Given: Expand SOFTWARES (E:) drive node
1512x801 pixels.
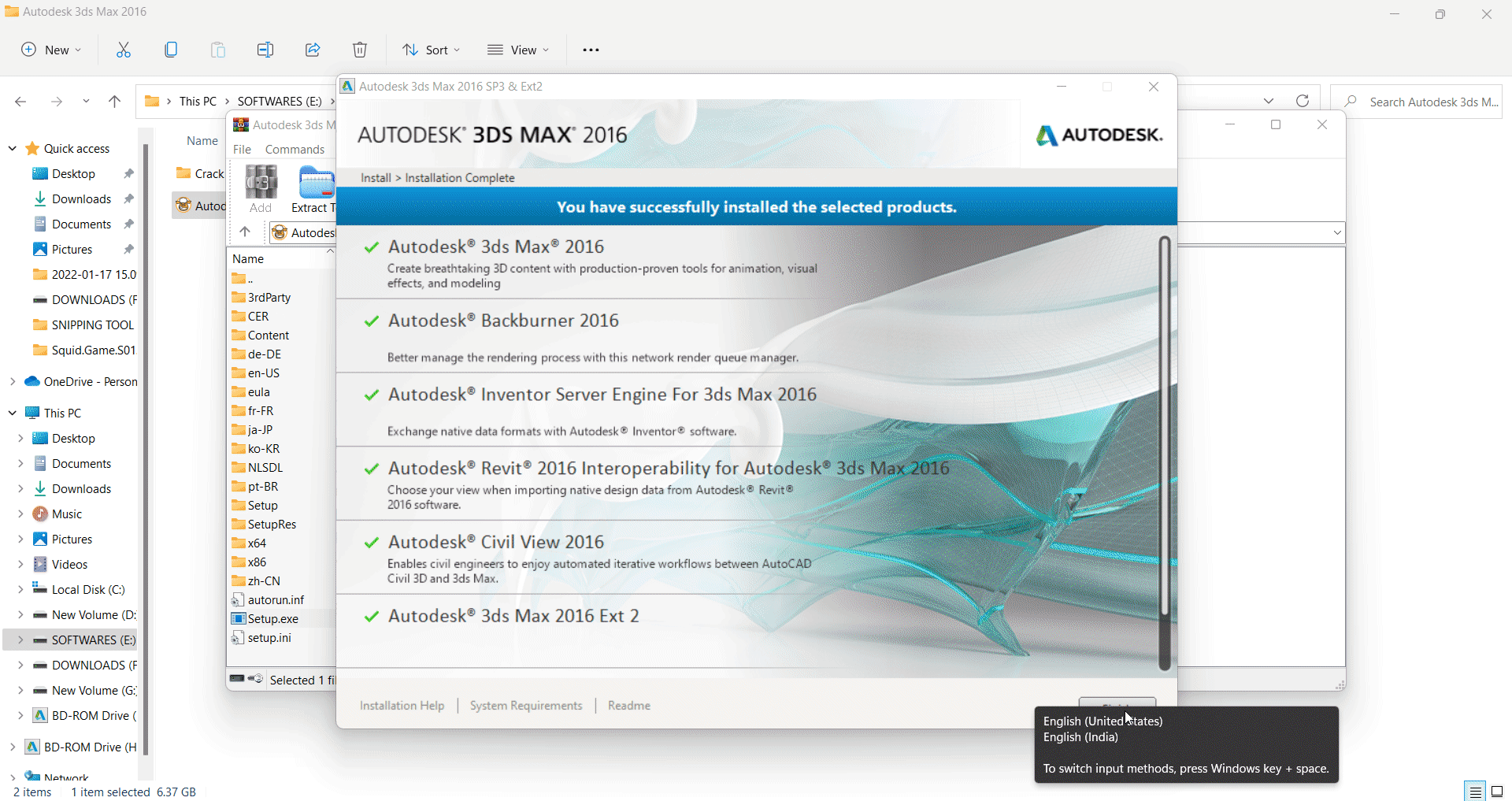Looking at the screenshot, I should pyautogui.click(x=20, y=640).
